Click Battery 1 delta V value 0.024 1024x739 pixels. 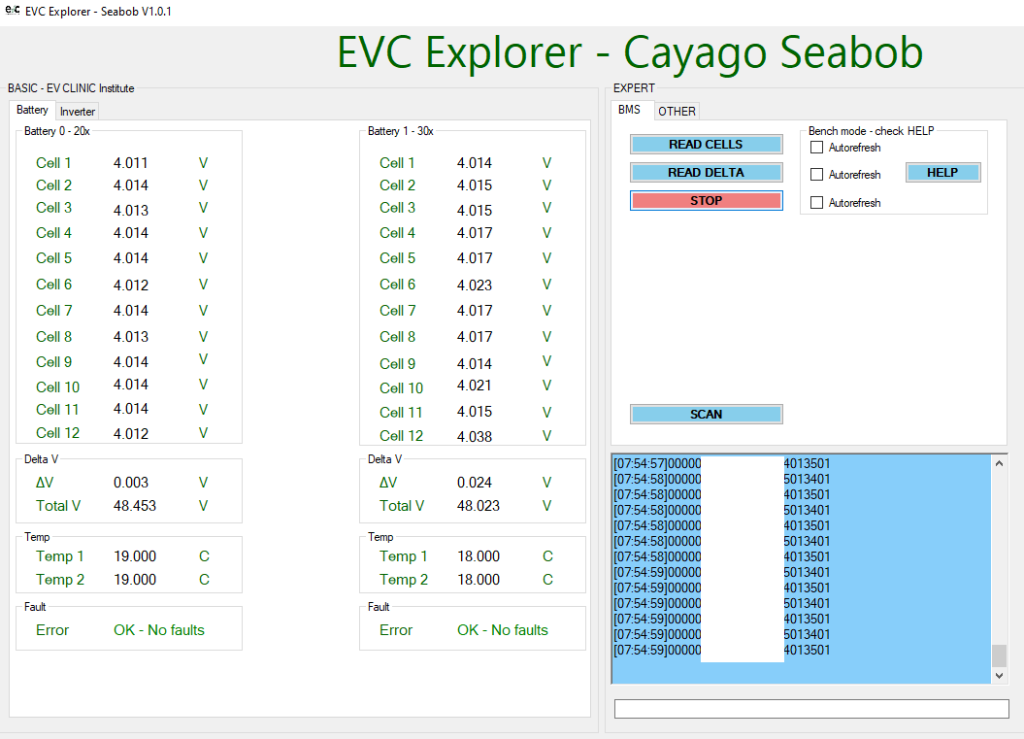(474, 482)
